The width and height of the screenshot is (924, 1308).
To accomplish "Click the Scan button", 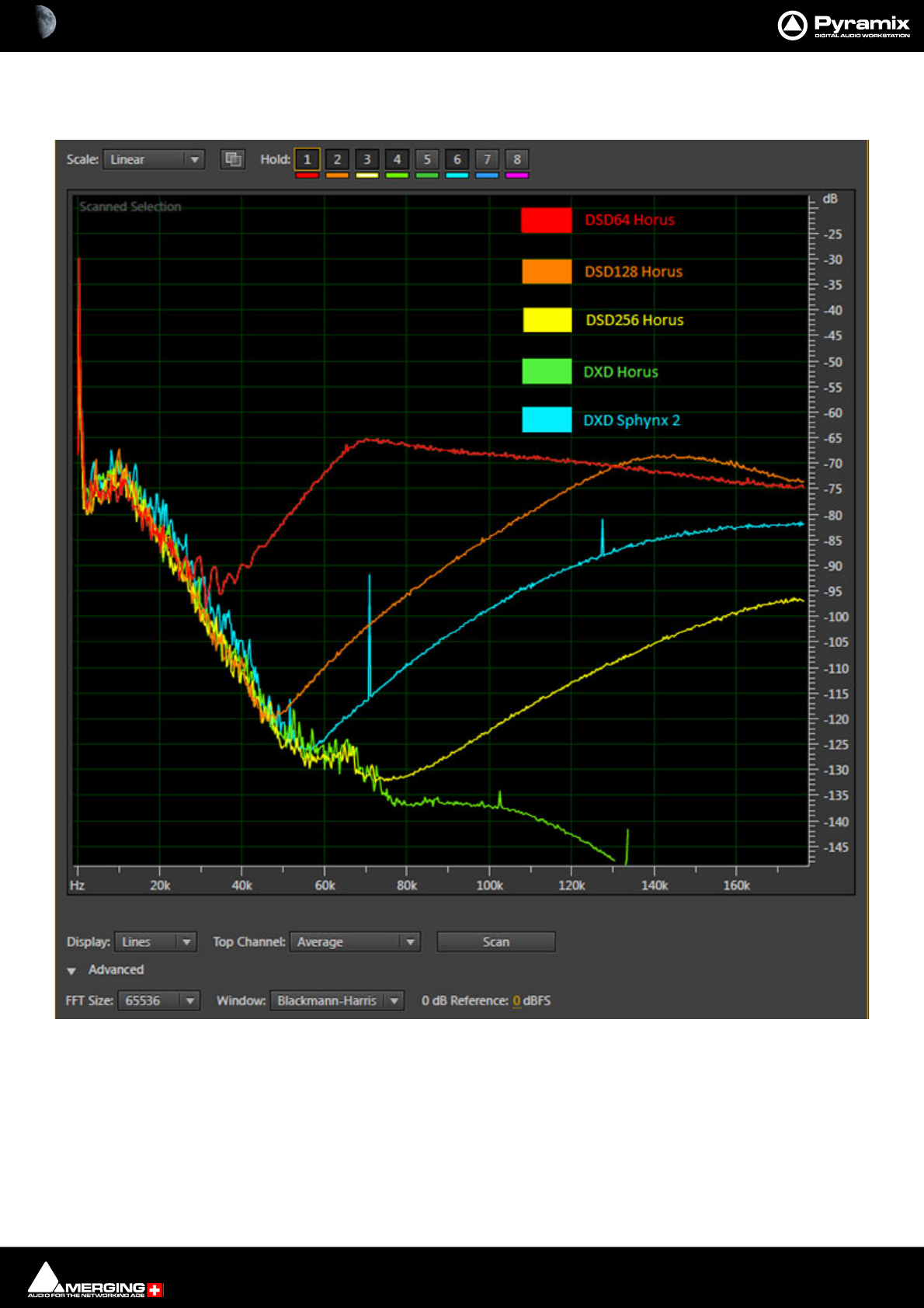I will pyautogui.click(x=496, y=942).
